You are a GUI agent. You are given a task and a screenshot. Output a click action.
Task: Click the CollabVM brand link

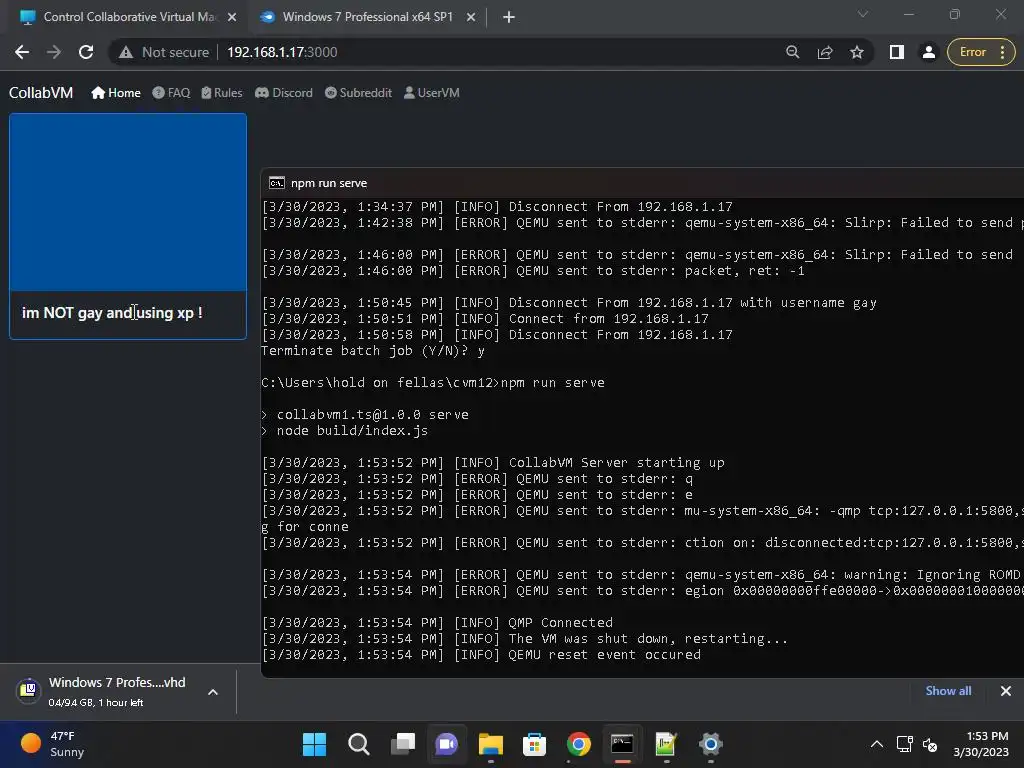point(41,93)
